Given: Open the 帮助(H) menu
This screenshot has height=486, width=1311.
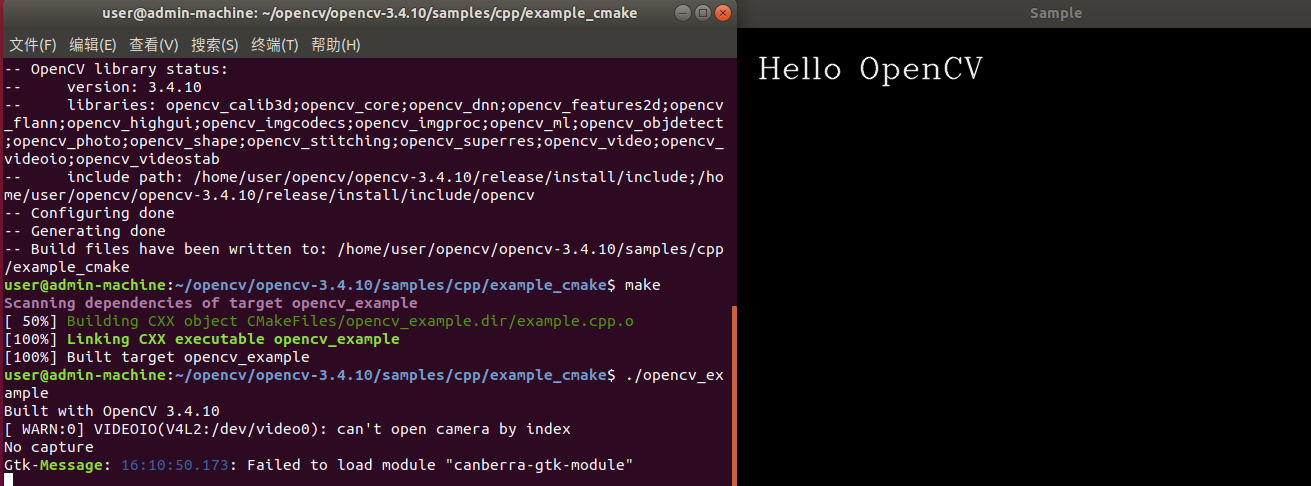Looking at the screenshot, I should 336,45.
